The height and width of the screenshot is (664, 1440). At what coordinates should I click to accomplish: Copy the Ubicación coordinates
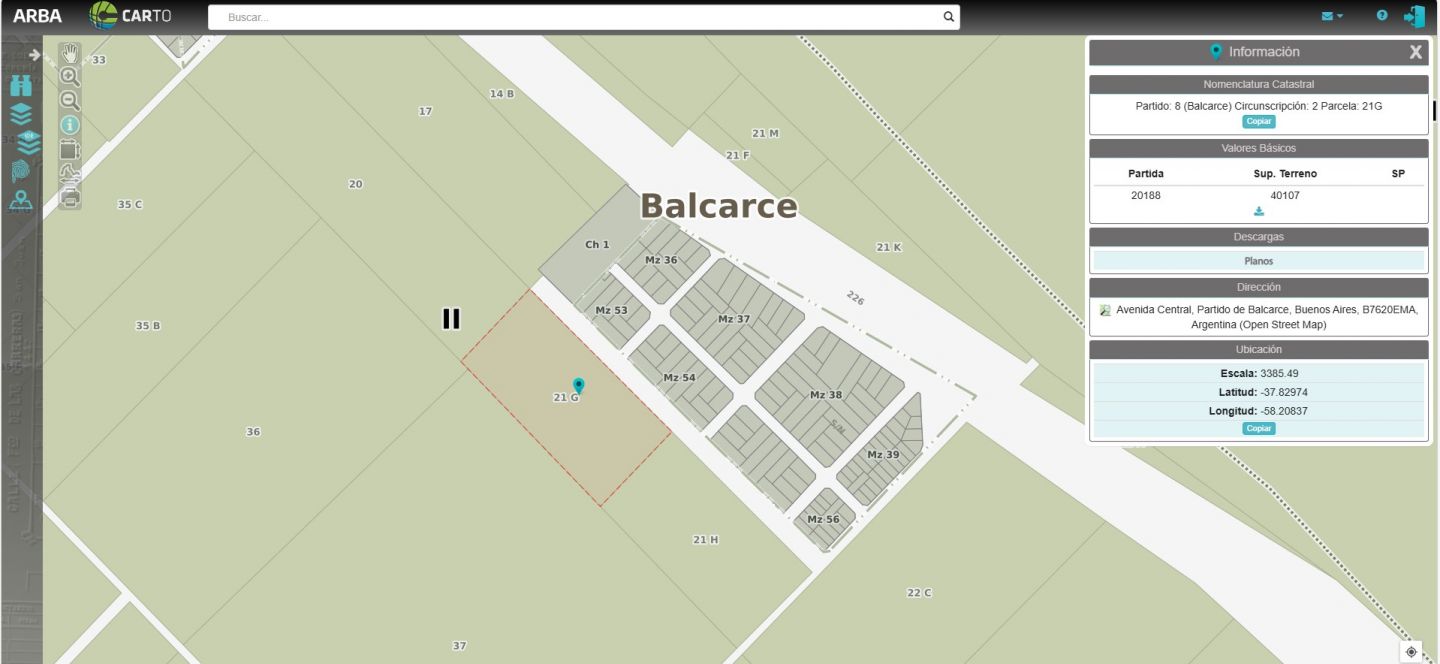coord(1259,428)
